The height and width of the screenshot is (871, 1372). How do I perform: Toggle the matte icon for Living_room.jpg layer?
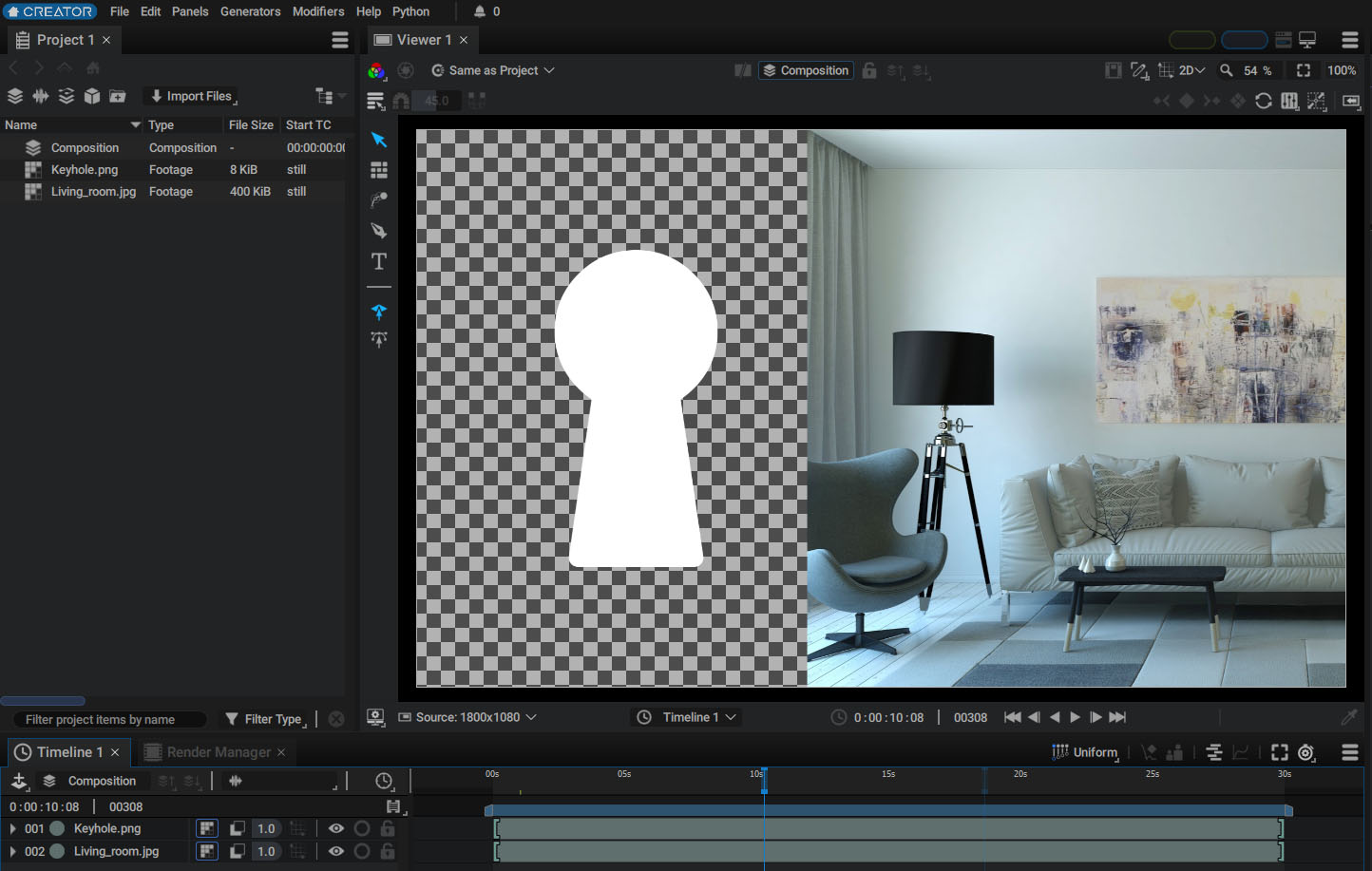pyautogui.click(x=238, y=851)
